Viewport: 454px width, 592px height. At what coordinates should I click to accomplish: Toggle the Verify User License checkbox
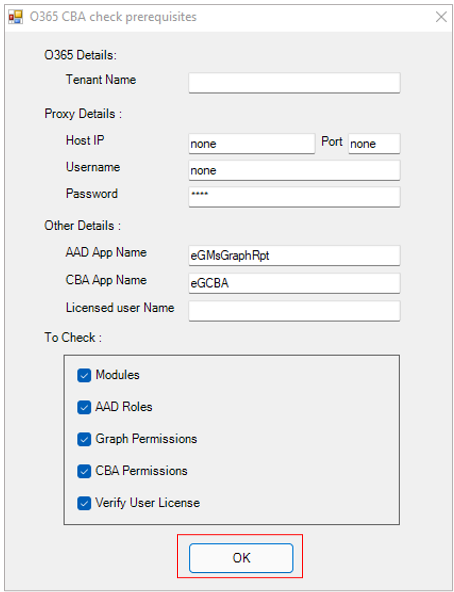click(84, 503)
